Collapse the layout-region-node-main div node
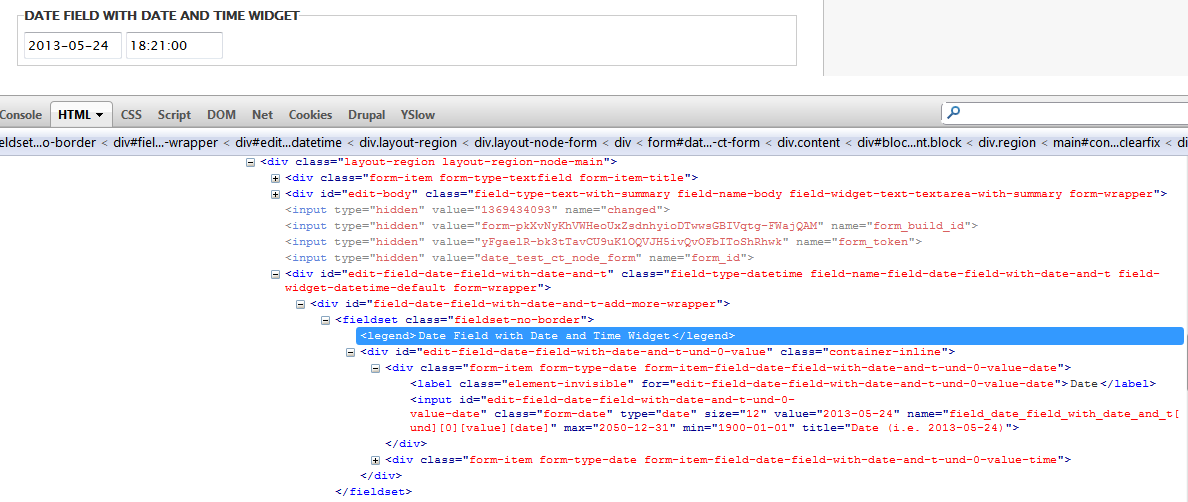The width and height of the screenshot is (1188, 502). [250, 162]
